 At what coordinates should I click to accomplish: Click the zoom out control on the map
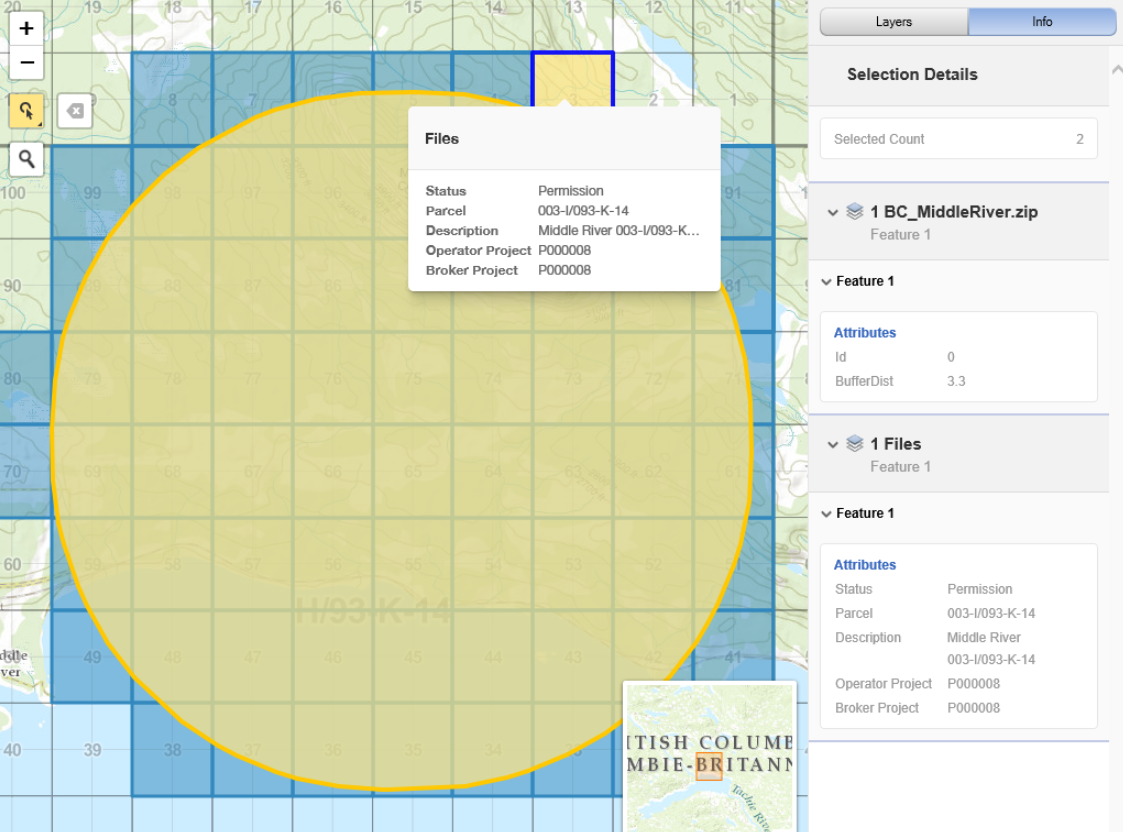(x=26, y=63)
